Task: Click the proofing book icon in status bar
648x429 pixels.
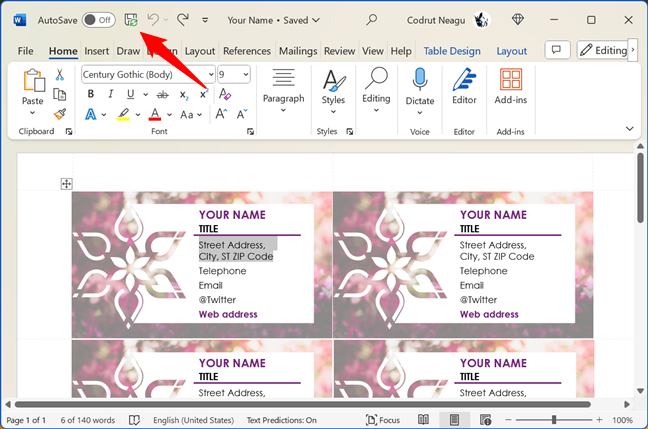Action: pyautogui.click(x=134, y=420)
